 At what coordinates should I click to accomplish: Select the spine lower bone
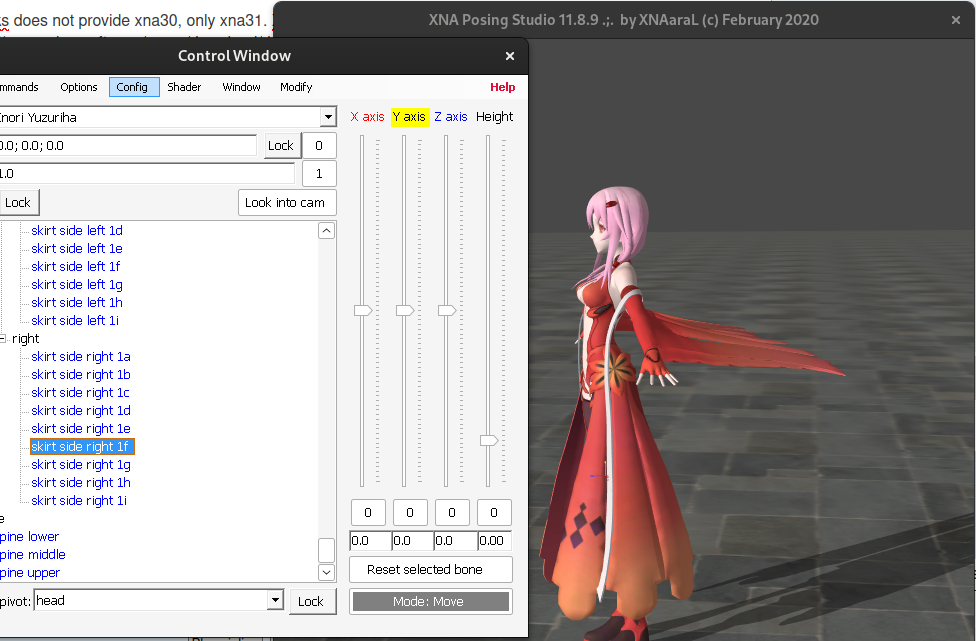pyautogui.click(x=29, y=536)
